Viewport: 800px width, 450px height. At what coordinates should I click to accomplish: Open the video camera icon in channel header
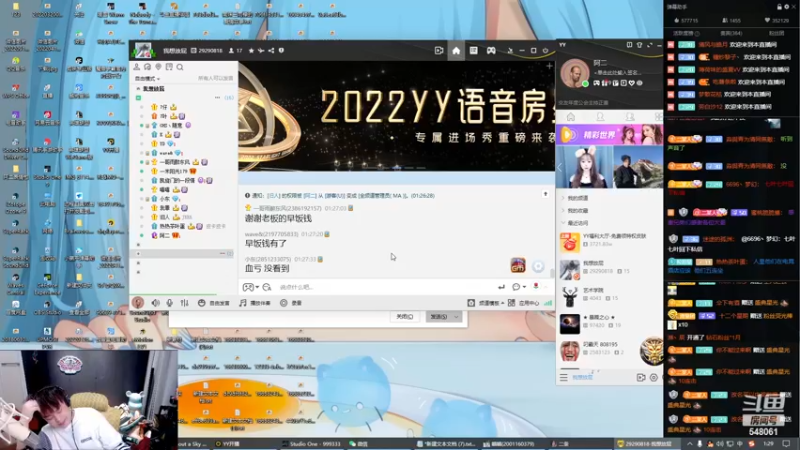[439, 51]
